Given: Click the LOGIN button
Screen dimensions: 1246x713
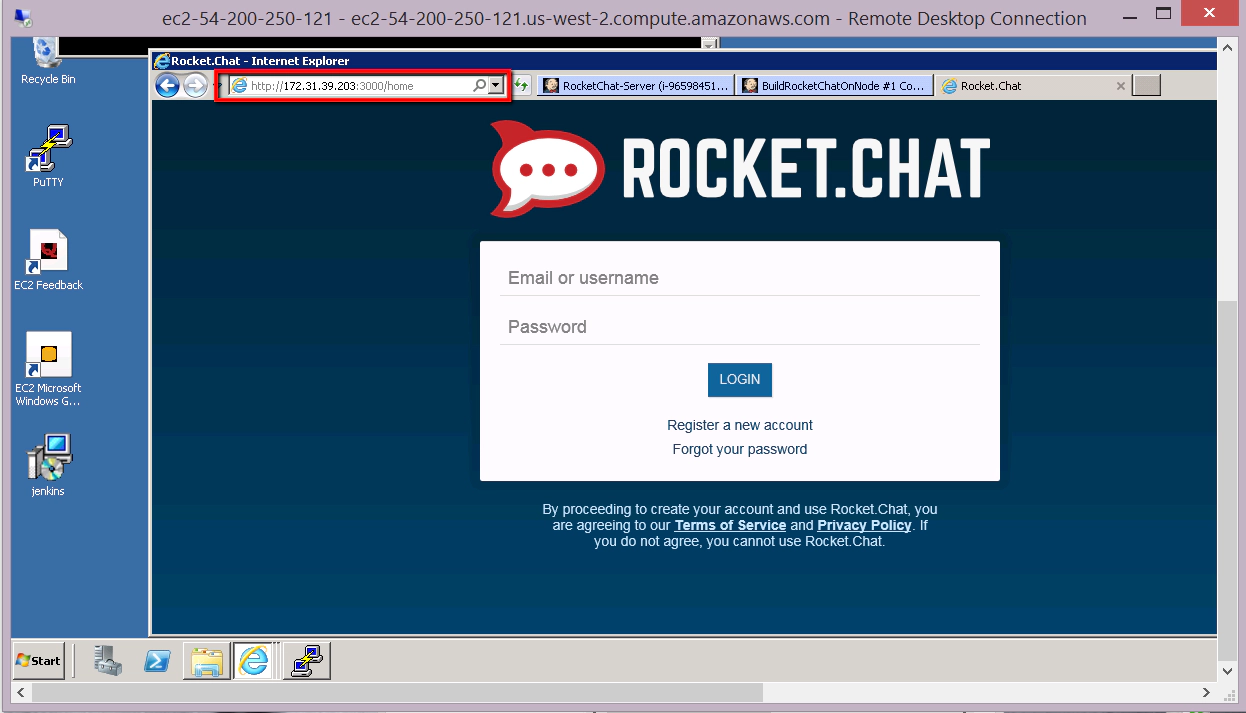Looking at the screenshot, I should [x=739, y=379].
